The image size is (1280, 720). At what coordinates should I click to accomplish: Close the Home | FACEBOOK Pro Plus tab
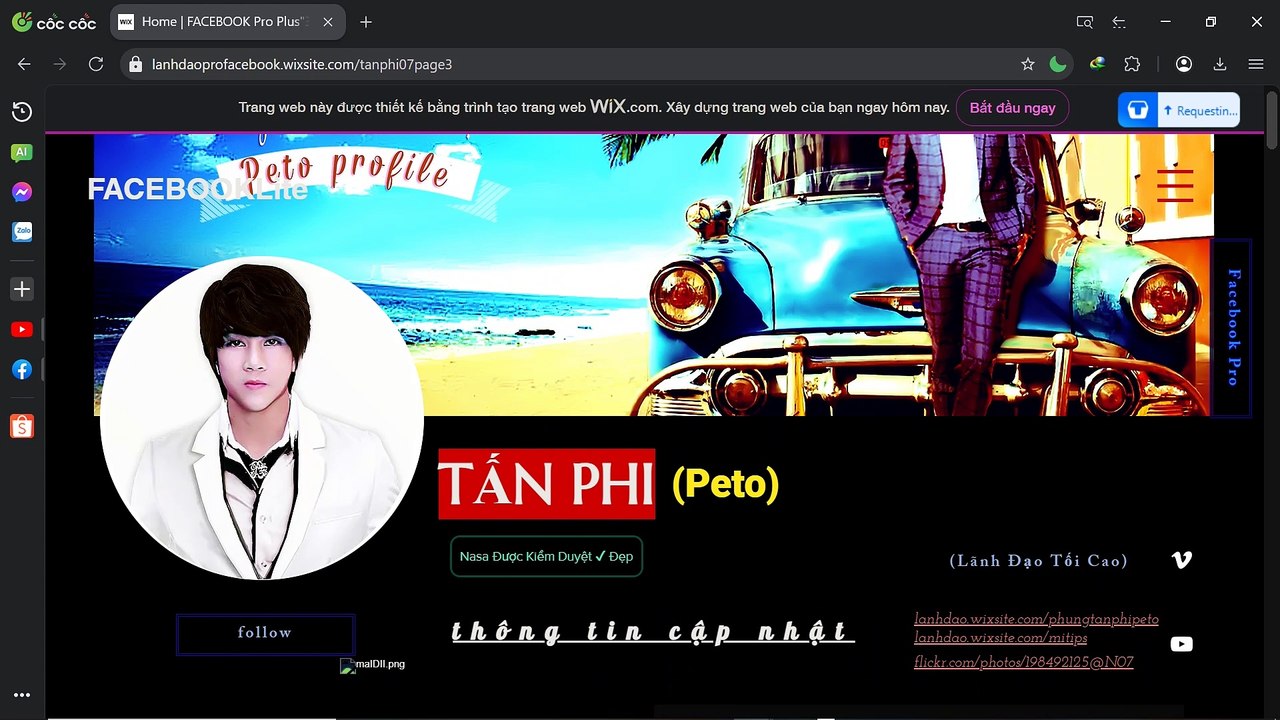click(x=327, y=22)
